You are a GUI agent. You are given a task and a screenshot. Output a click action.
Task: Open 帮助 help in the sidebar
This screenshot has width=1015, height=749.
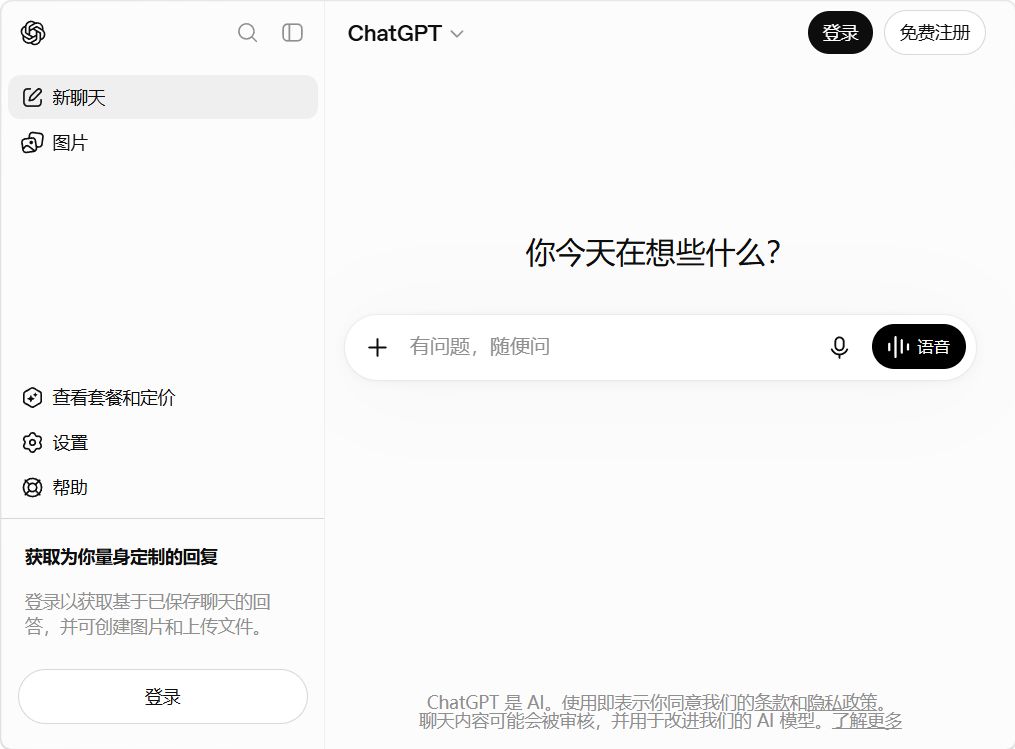163,487
